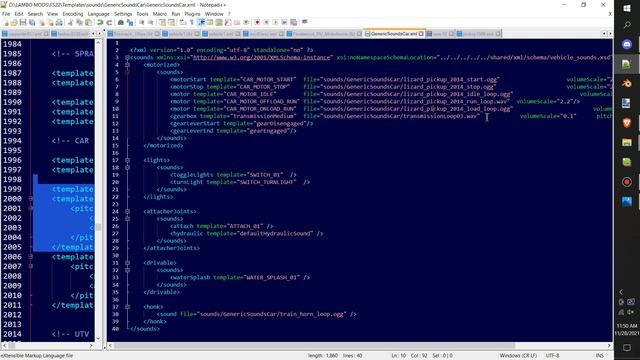The width and height of the screenshot is (640, 360).
Task: Create a new document from toolbar
Action: (x=5, y=22)
